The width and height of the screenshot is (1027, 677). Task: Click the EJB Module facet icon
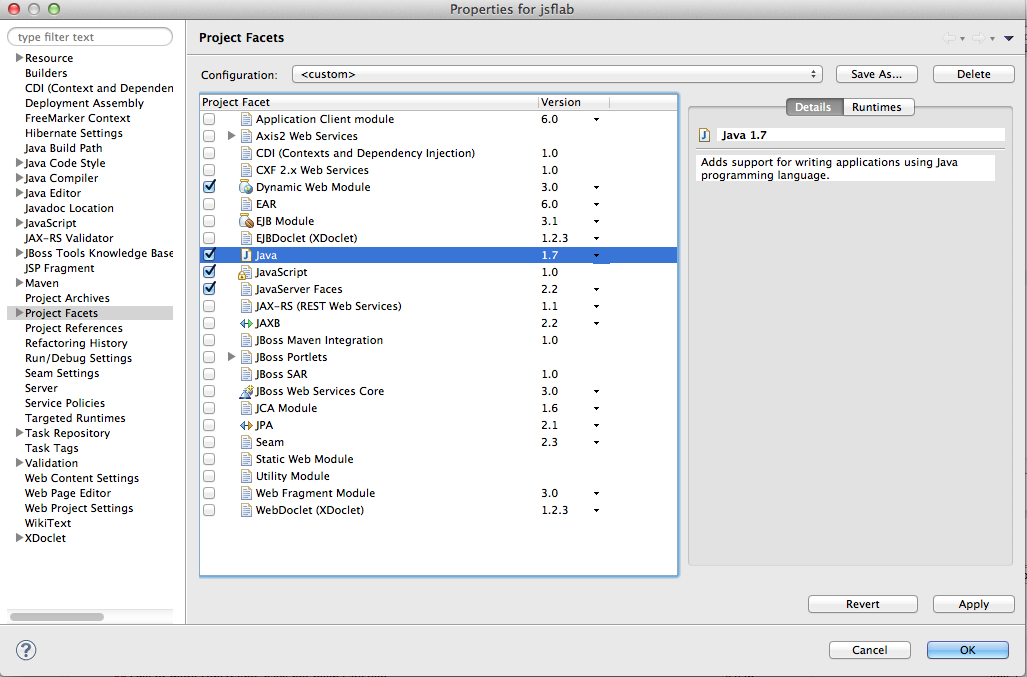pos(247,221)
